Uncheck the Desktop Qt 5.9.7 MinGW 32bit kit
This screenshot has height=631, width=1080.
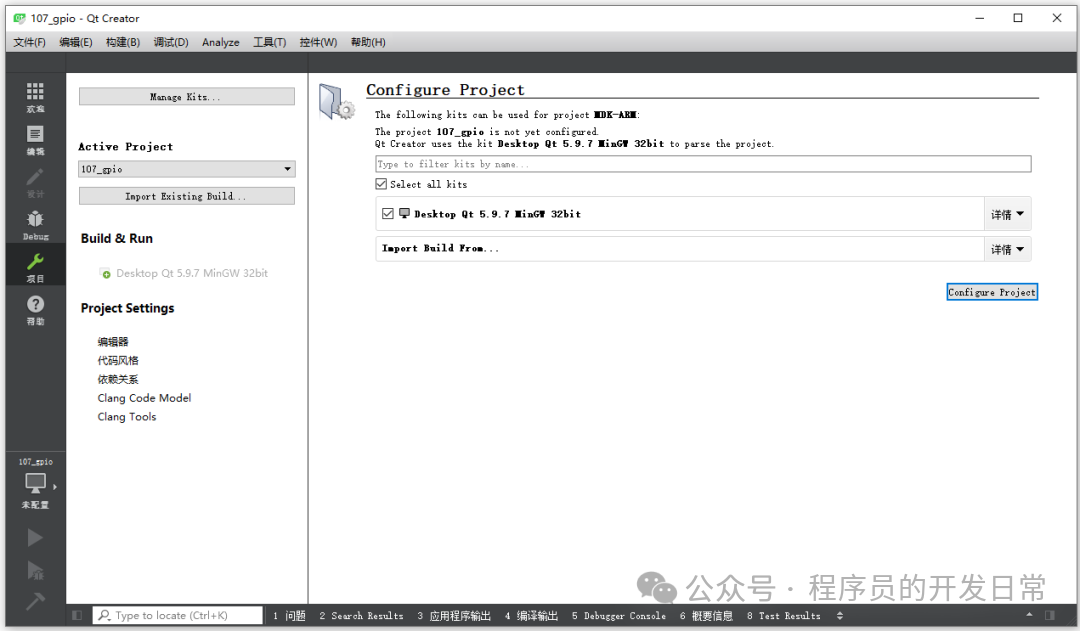click(388, 214)
